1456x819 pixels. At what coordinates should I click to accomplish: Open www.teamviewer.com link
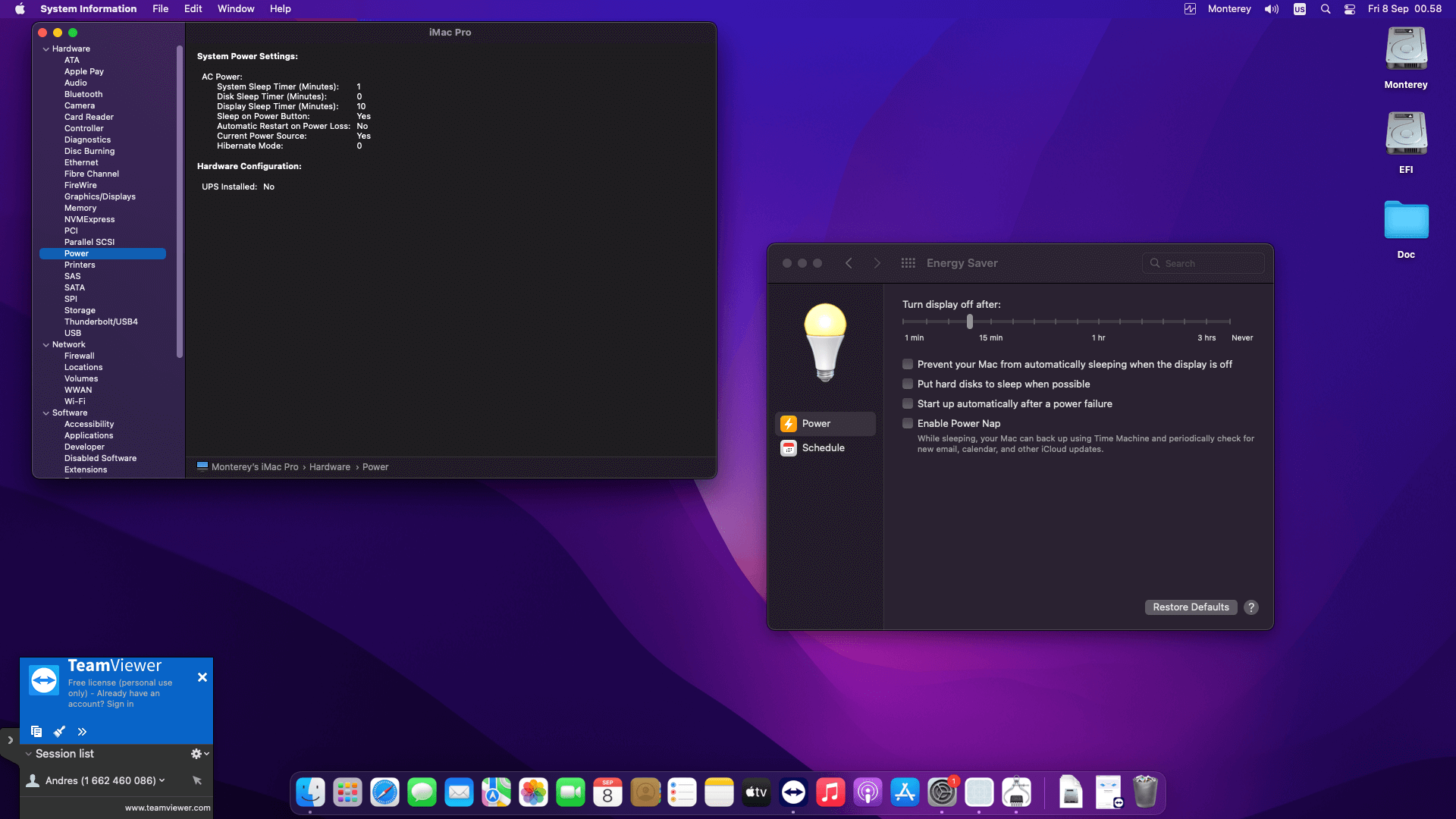tap(168, 808)
